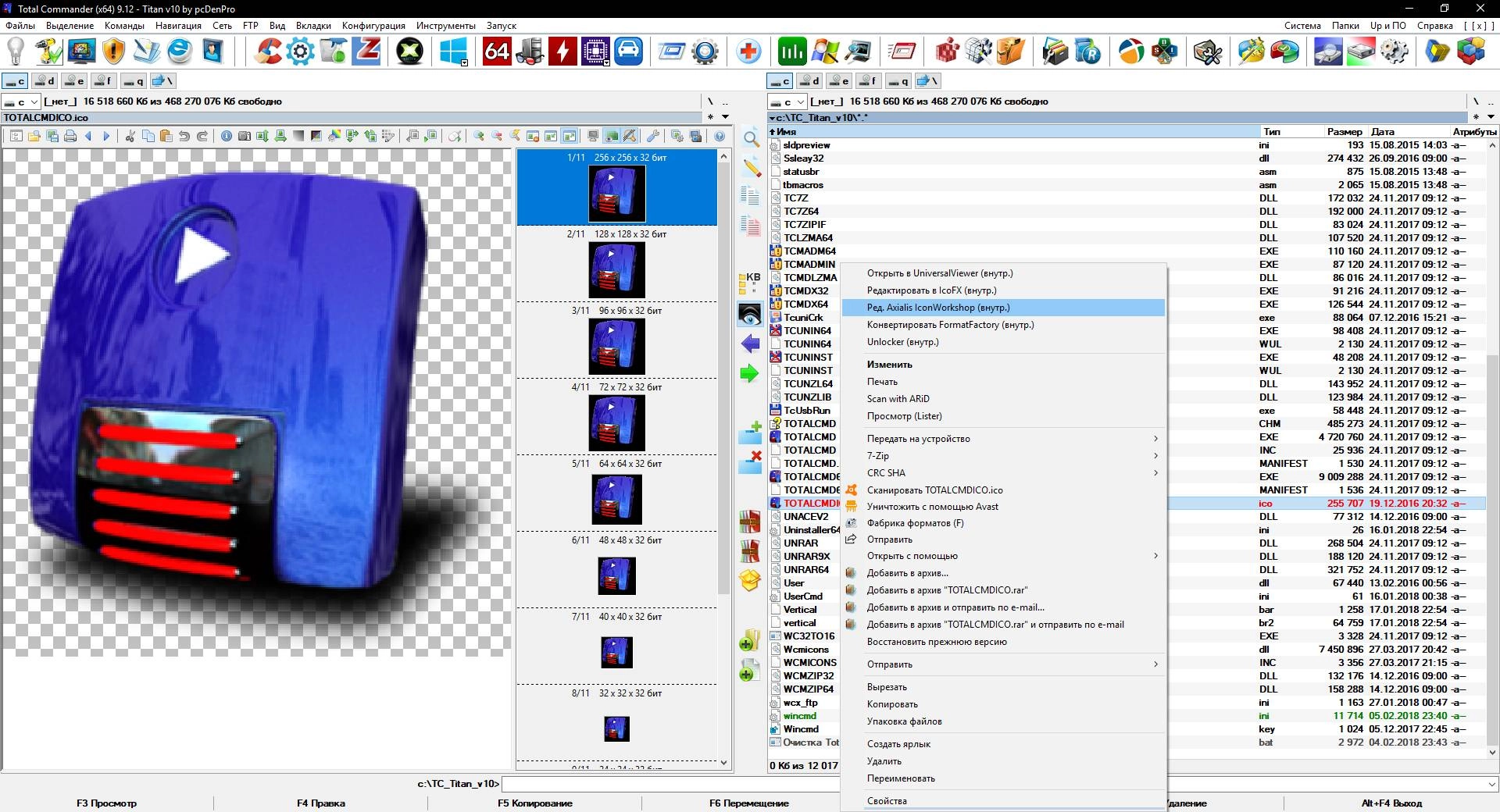
Task: Click F4 Правка button
Action: point(320,803)
